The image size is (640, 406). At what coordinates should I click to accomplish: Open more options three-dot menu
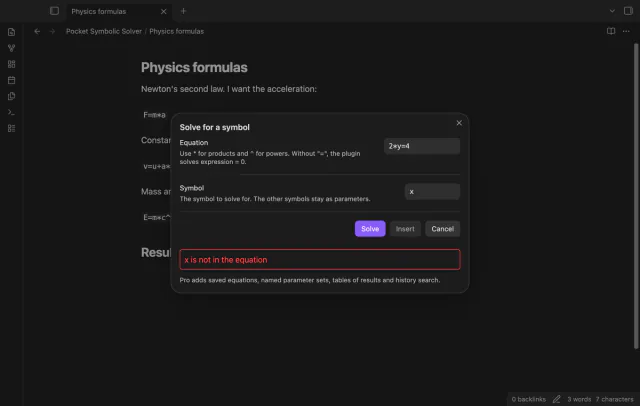click(626, 31)
